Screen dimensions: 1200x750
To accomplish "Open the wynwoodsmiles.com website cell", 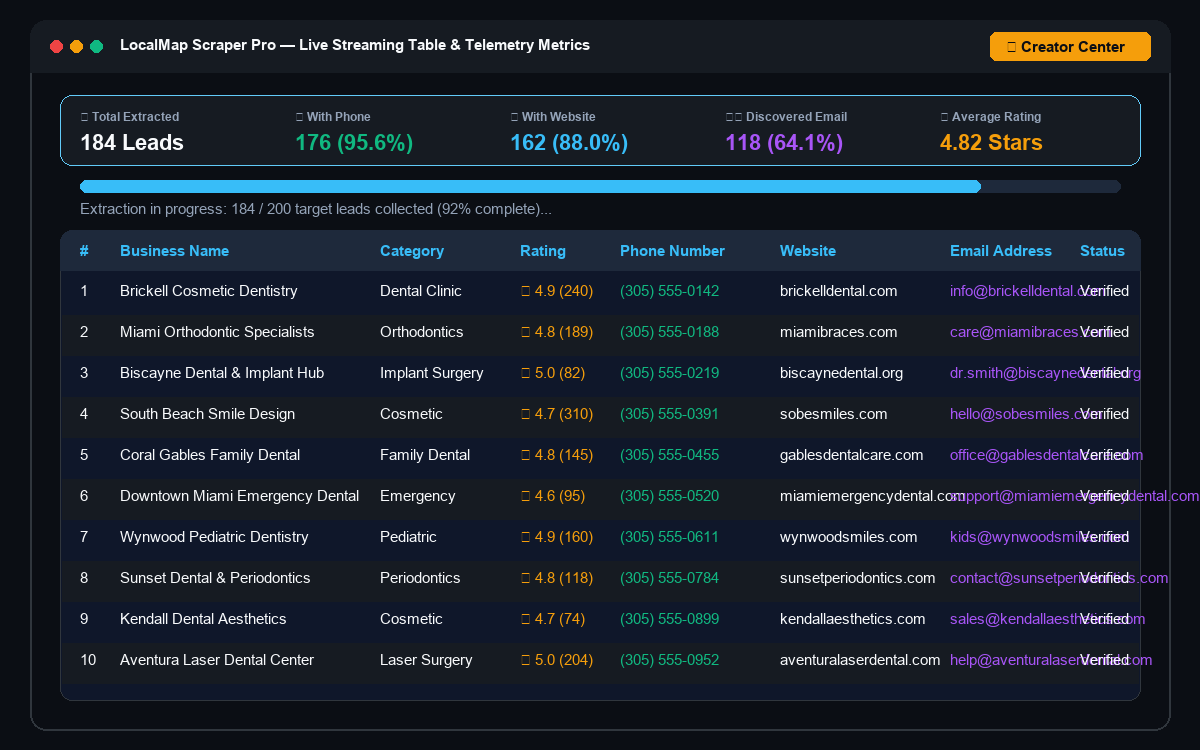I will (x=849, y=537).
